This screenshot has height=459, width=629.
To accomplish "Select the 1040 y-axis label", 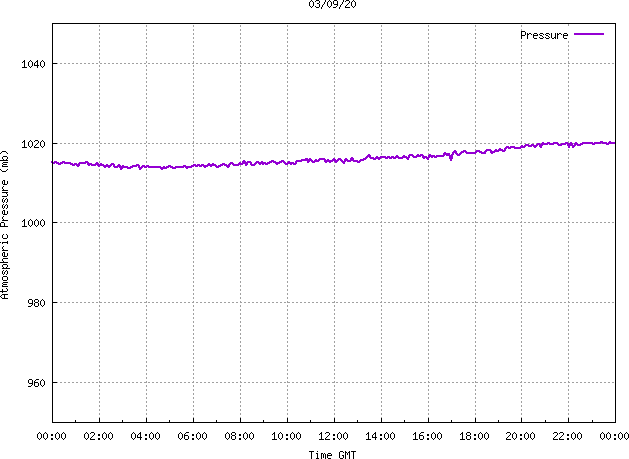I will (33, 64).
